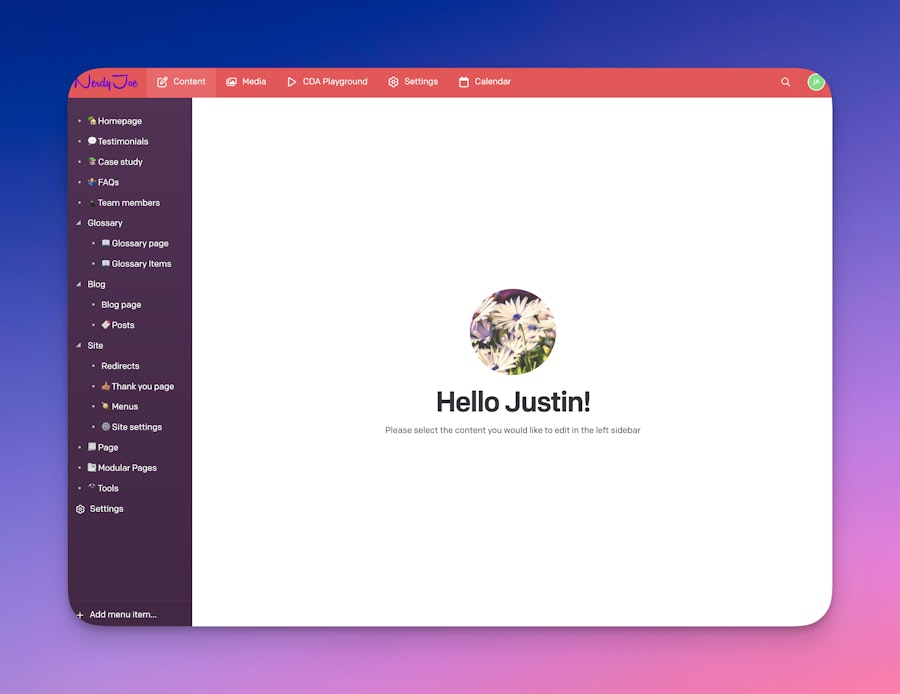
Task: Click the Glossary group label
Action: point(104,223)
